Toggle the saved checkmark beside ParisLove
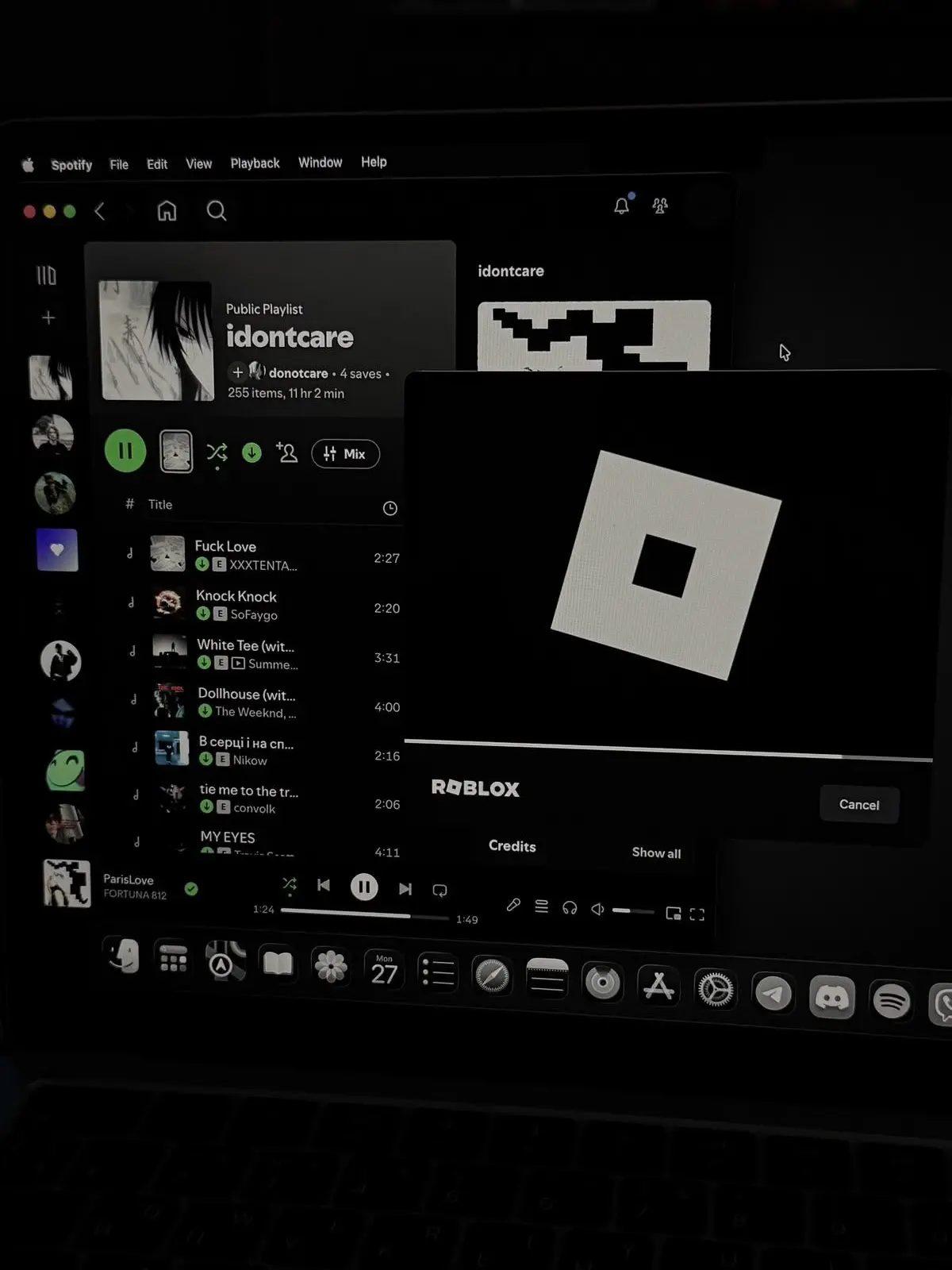 tap(191, 888)
